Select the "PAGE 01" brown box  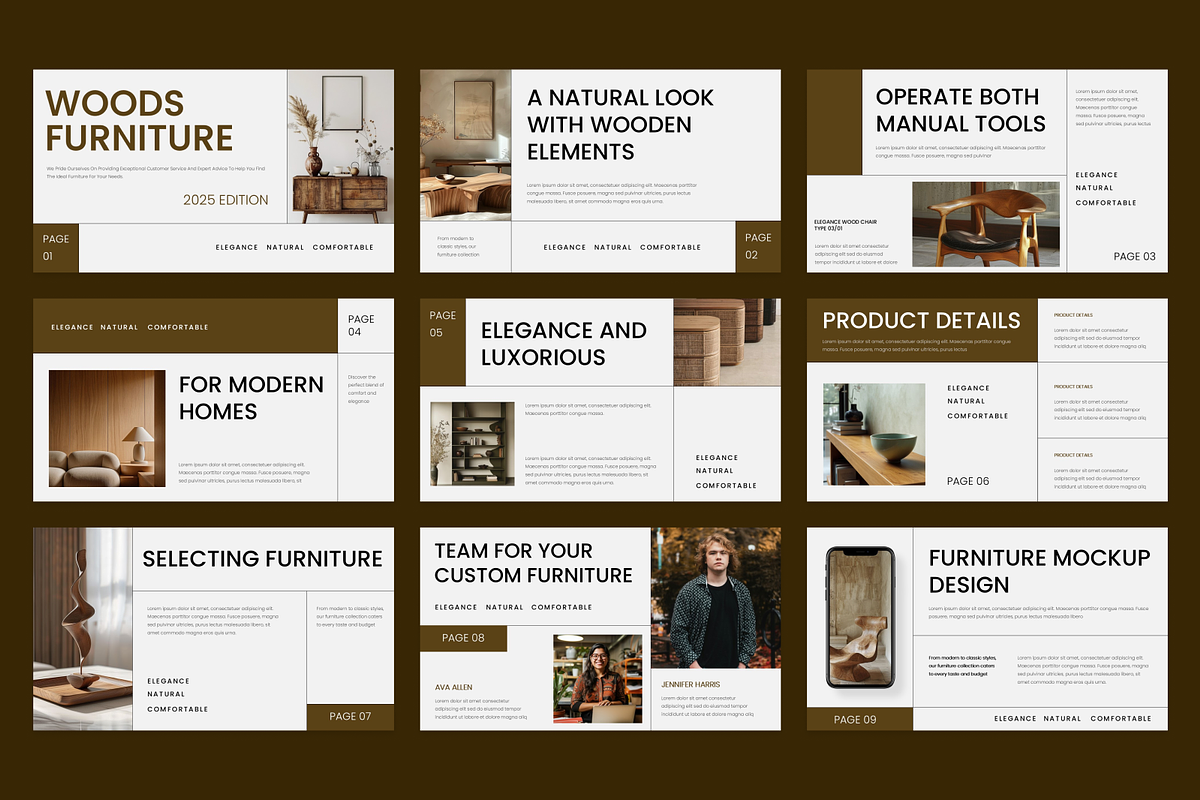[56, 247]
